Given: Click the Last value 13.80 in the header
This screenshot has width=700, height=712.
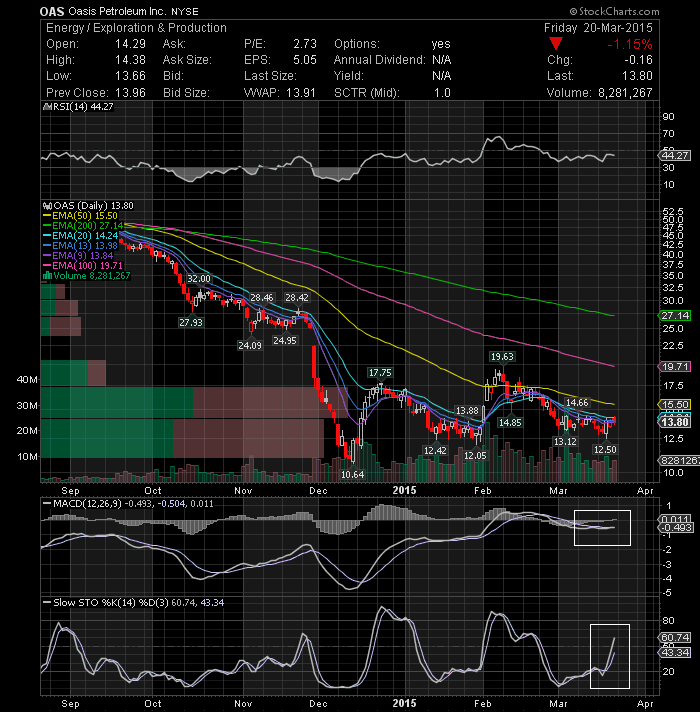Looking at the screenshot, I should 637,76.
